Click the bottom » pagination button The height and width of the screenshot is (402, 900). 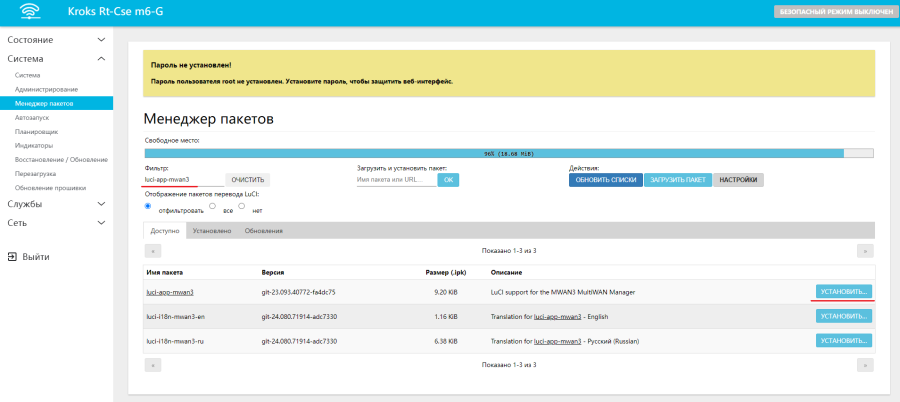coord(865,365)
